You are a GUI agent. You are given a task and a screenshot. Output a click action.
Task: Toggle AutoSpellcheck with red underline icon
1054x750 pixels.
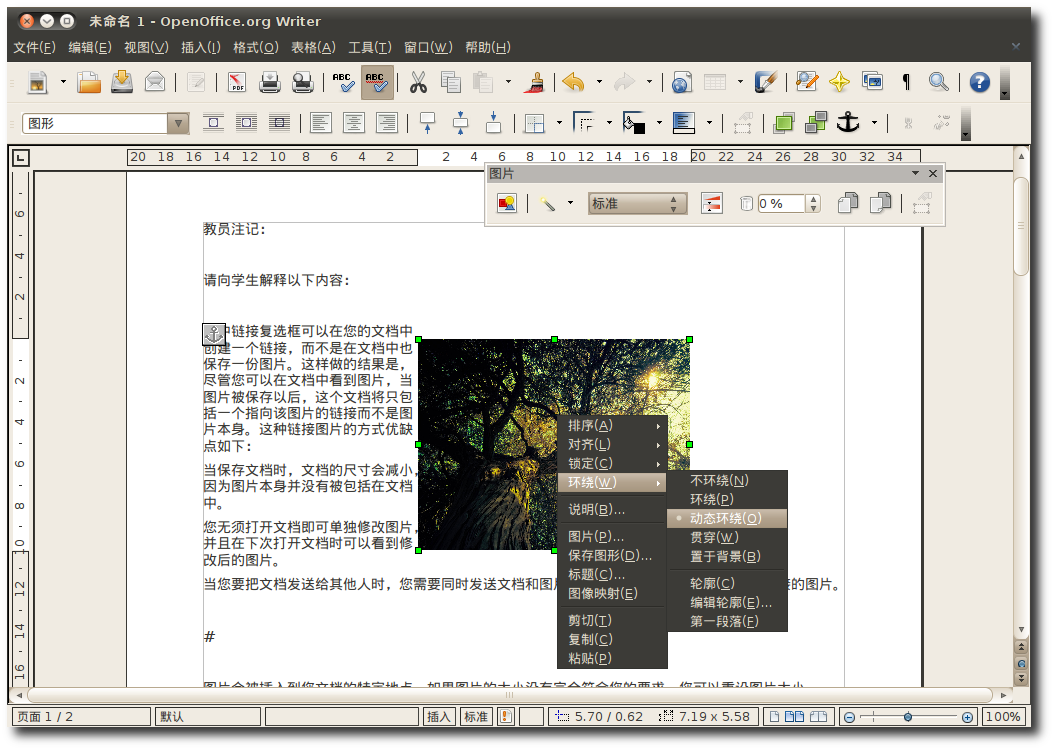376,82
